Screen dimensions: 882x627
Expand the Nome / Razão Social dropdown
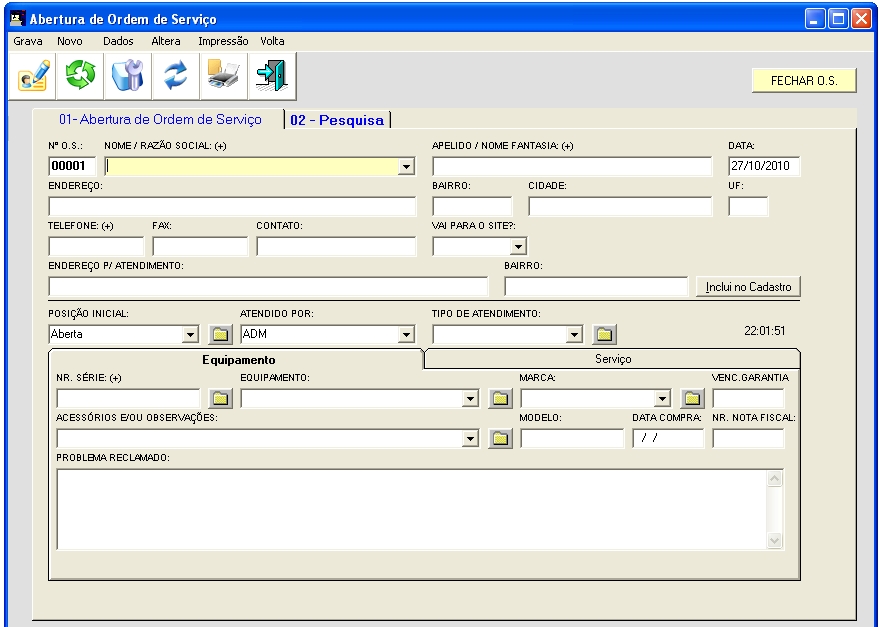click(406, 167)
